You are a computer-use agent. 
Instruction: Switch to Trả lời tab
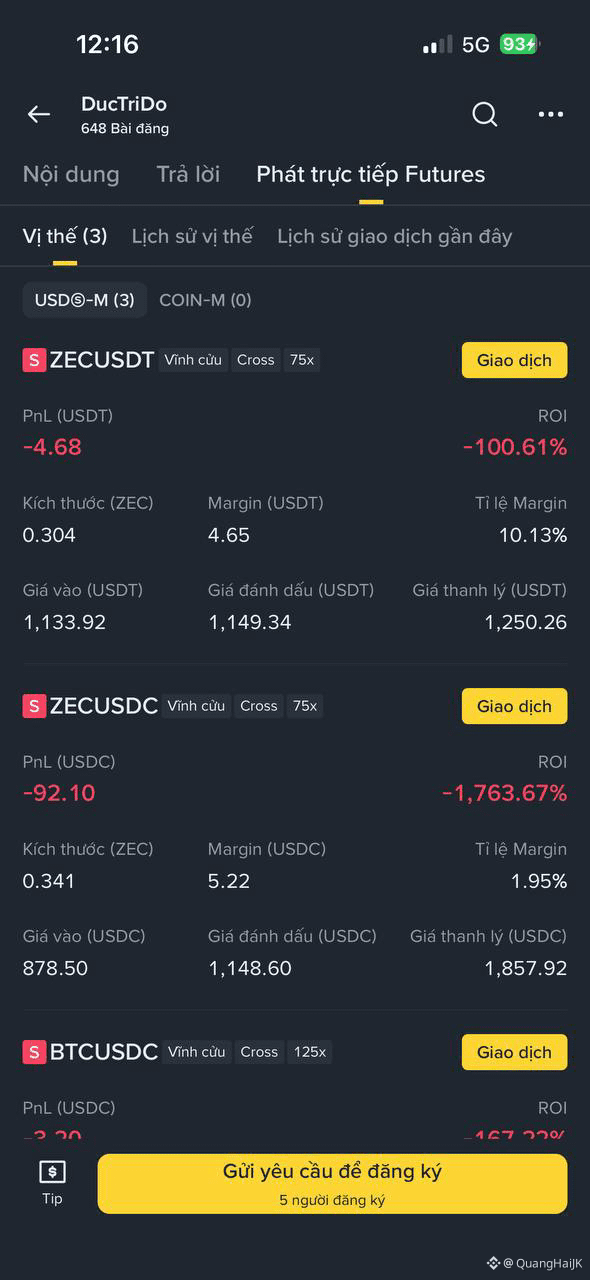(x=188, y=174)
